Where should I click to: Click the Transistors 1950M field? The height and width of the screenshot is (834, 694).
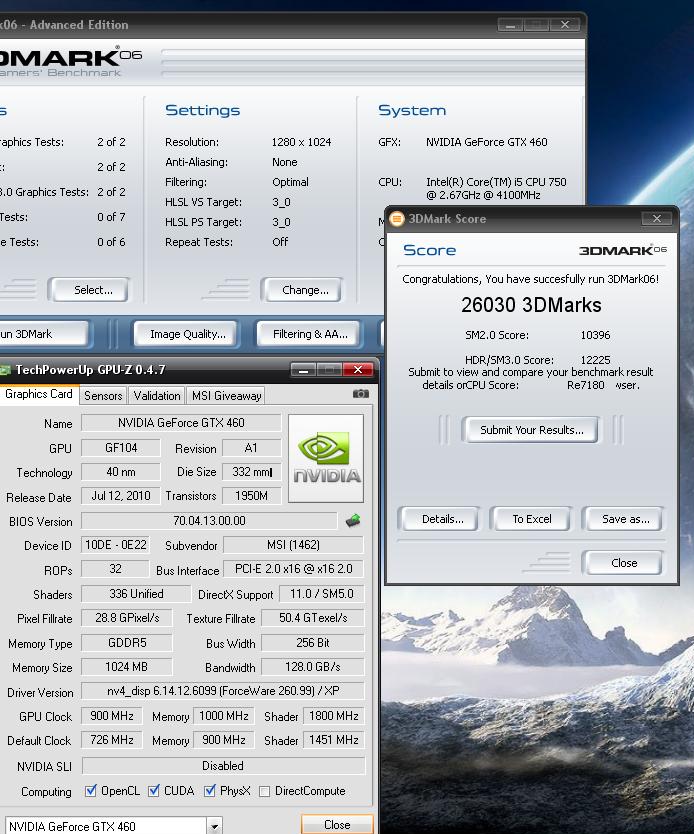coord(252,496)
